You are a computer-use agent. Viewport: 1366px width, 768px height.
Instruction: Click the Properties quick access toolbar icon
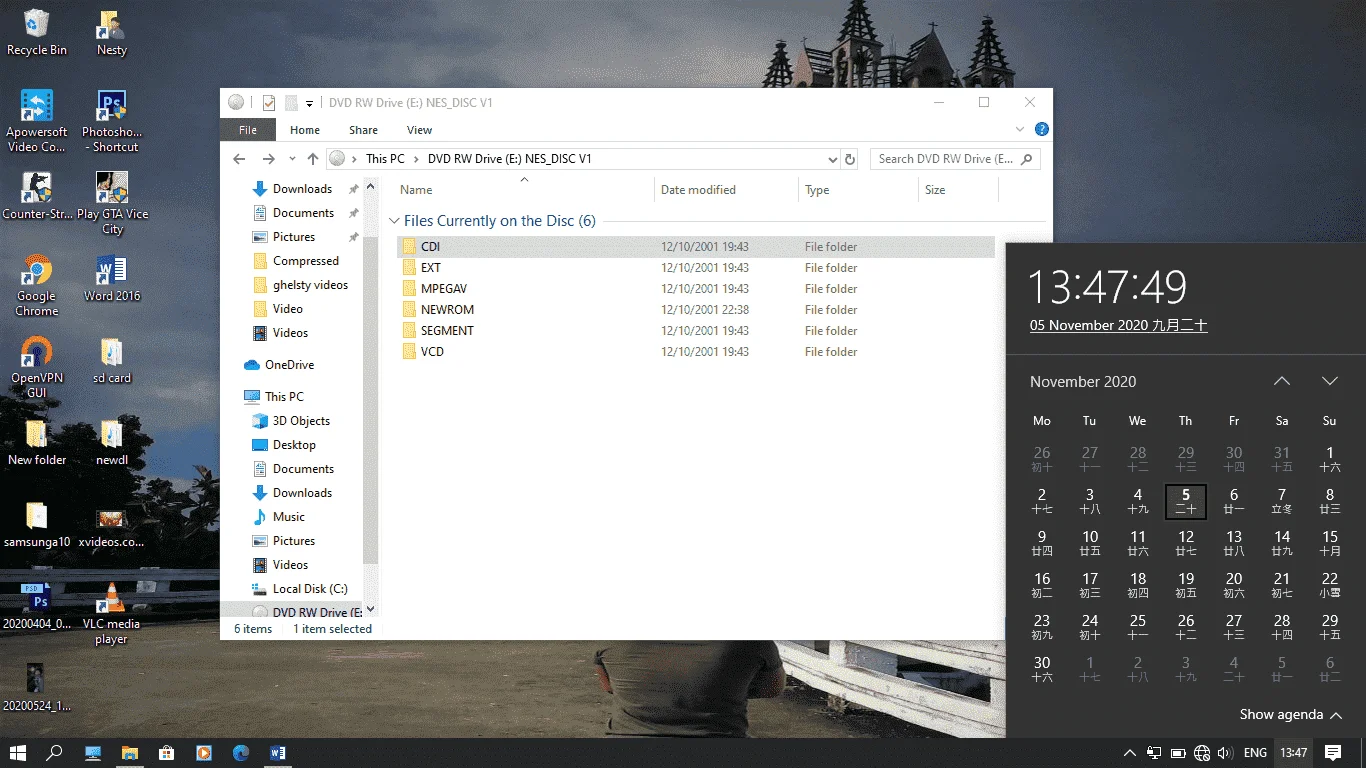268,102
